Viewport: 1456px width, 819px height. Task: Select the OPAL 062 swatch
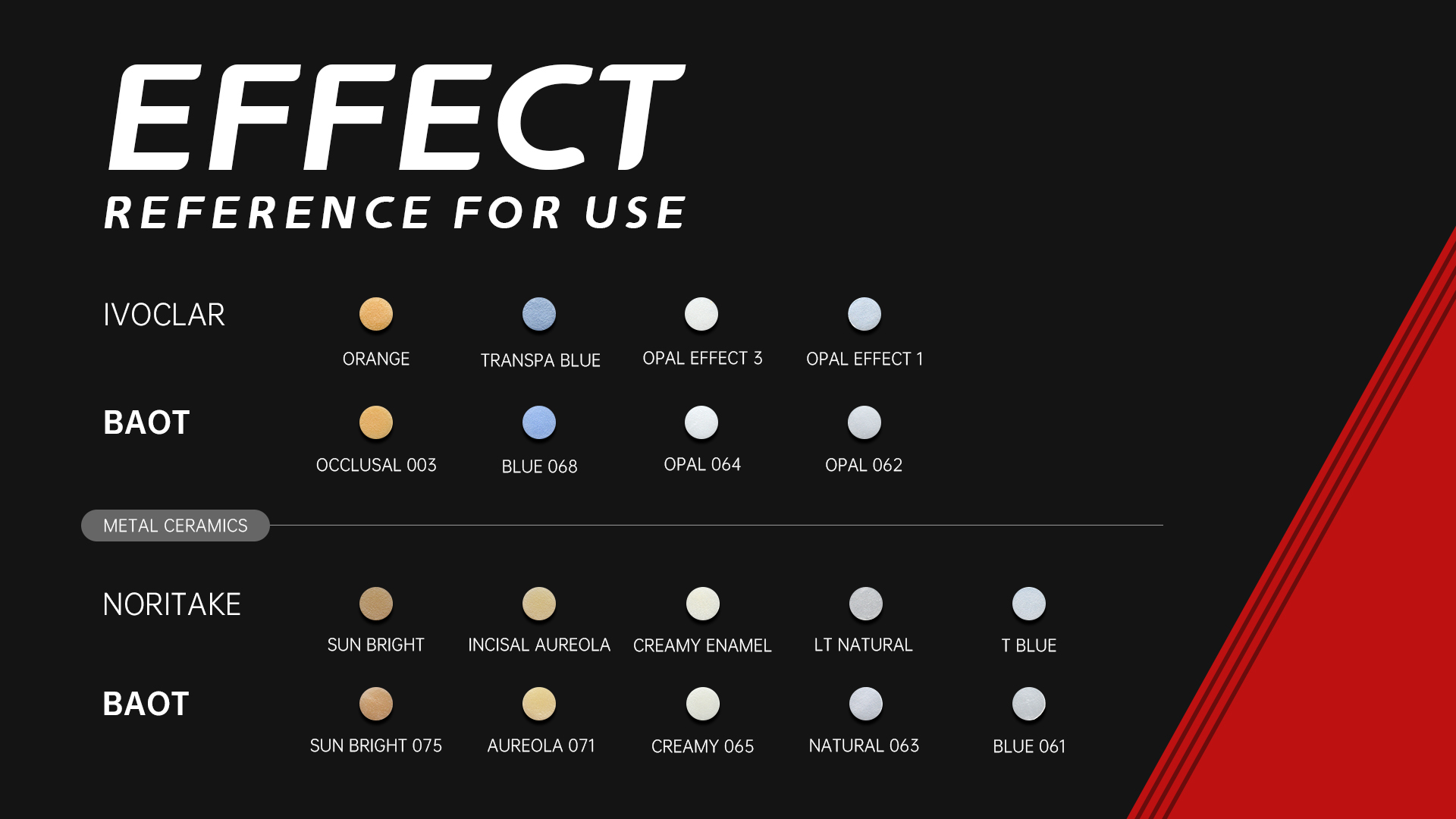864,422
